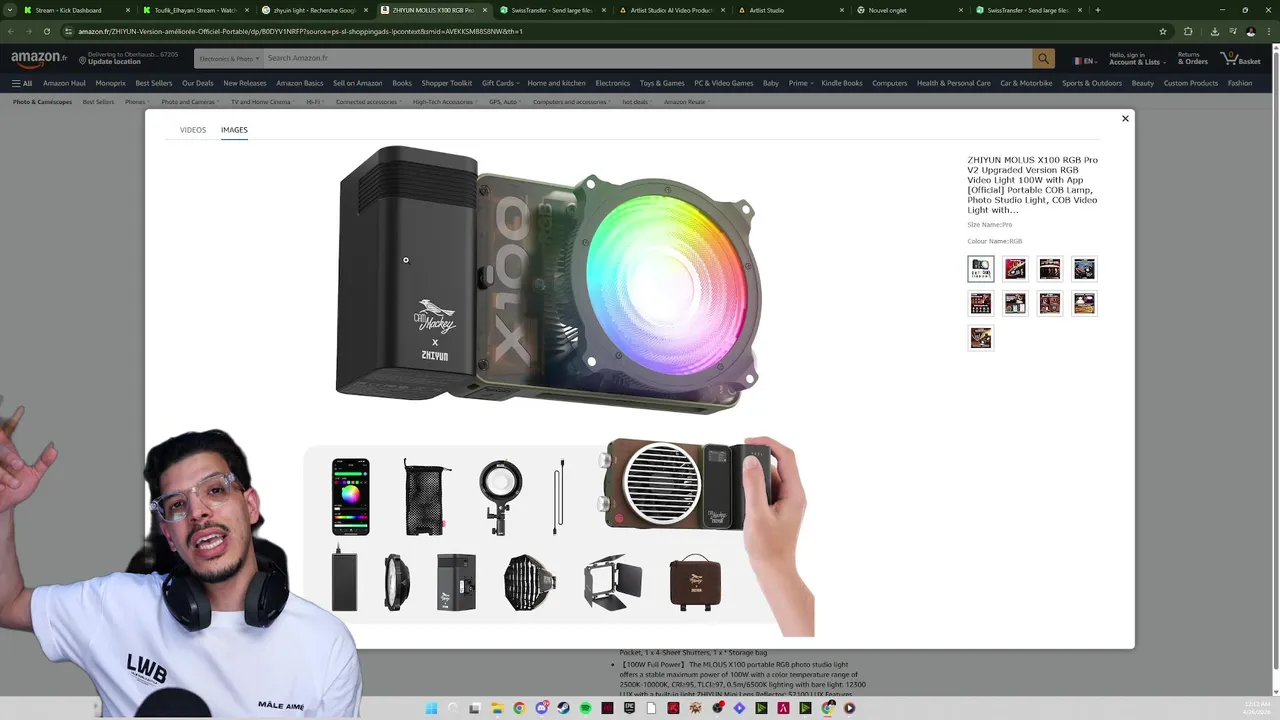Switch to the VIDEOS tab in gallery

[x=193, y=130]
